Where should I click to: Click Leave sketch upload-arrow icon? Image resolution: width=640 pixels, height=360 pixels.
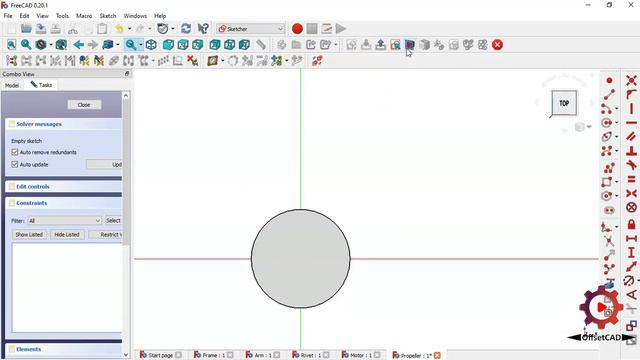click(380, 44)
